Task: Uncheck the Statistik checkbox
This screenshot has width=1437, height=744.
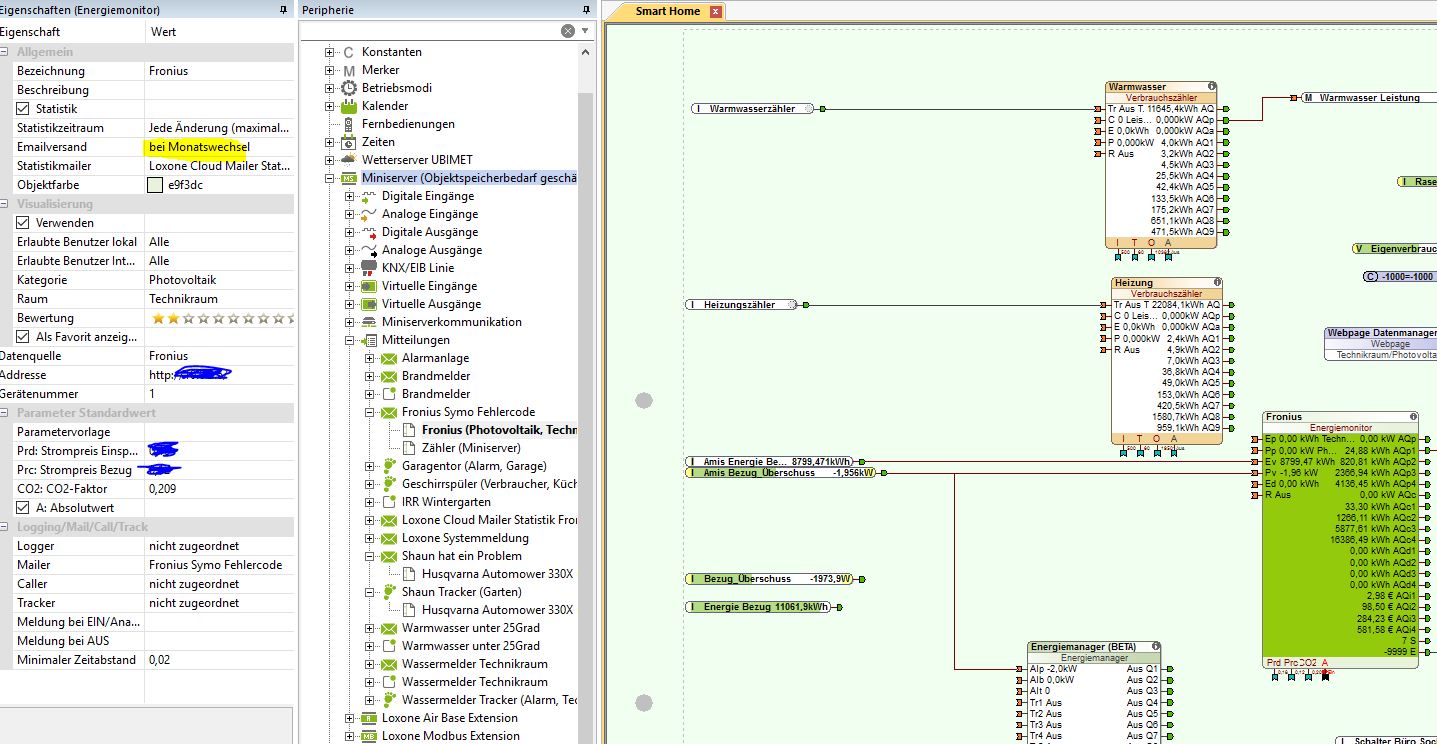Action: coord(23,109)
